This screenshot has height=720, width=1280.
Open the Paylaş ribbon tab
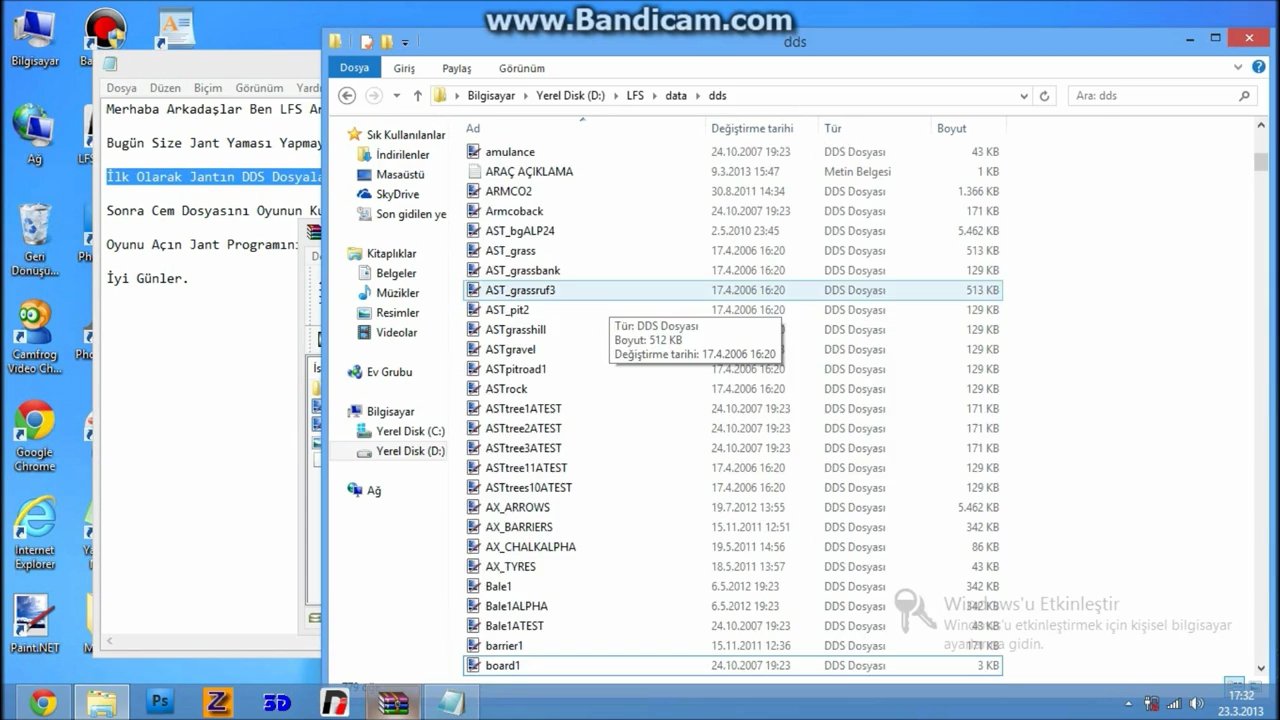457,68
